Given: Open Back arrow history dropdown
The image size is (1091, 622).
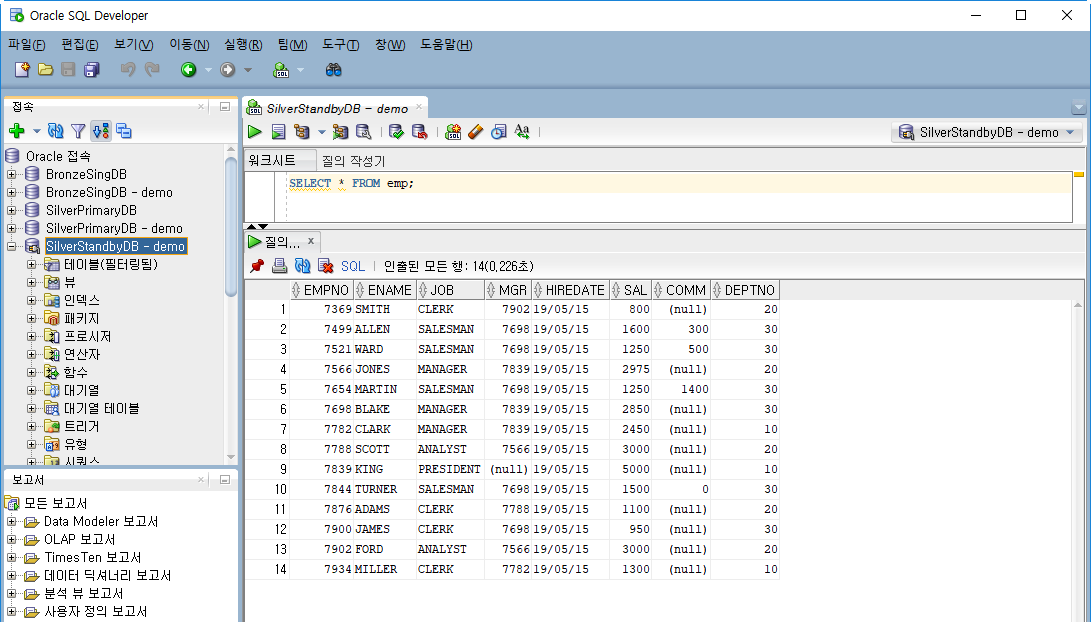Looking at the screenshot, I should pyautogui.click(x=207, y=70).
